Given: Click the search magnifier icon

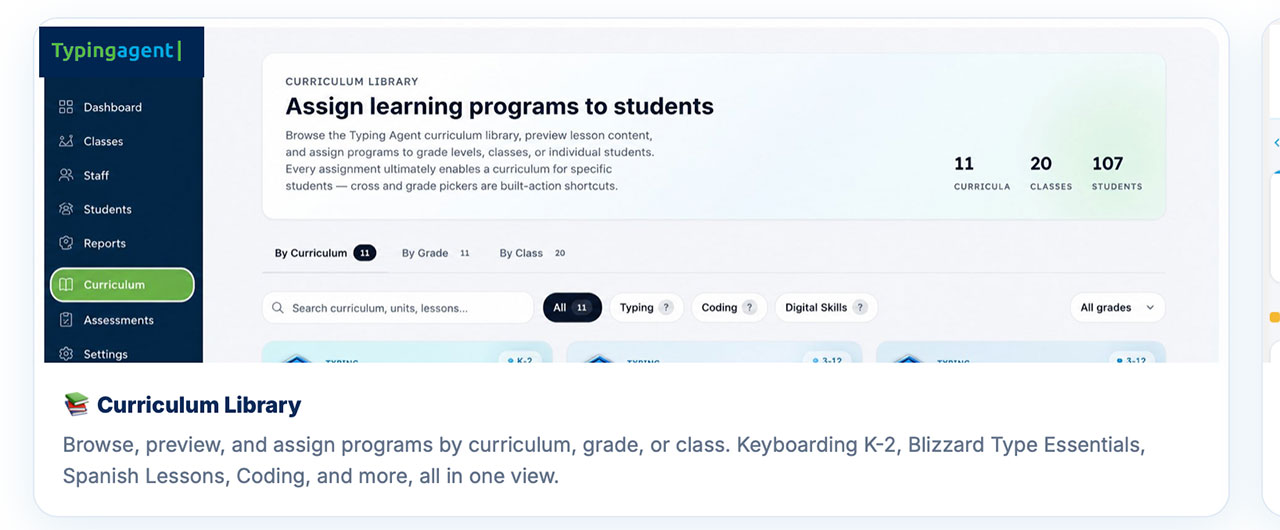Looking at the screenshot, I should [x=278, y=308].
